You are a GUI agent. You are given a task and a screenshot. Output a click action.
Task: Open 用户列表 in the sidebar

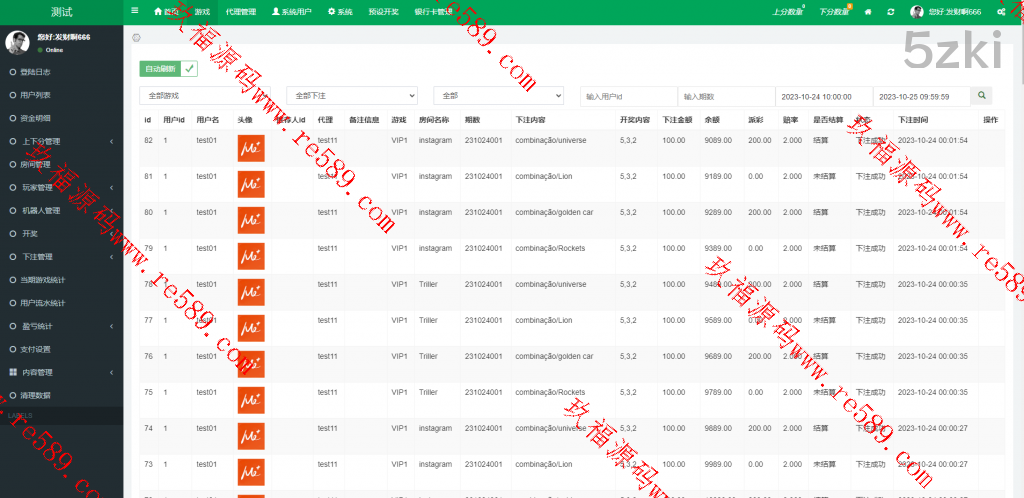tap(35, 95)
